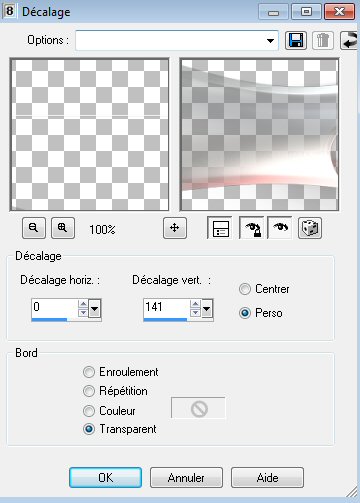
Task: Zoom in the preview with the plus magnifier
Action: pyautogui.click(x=63, y=228)
